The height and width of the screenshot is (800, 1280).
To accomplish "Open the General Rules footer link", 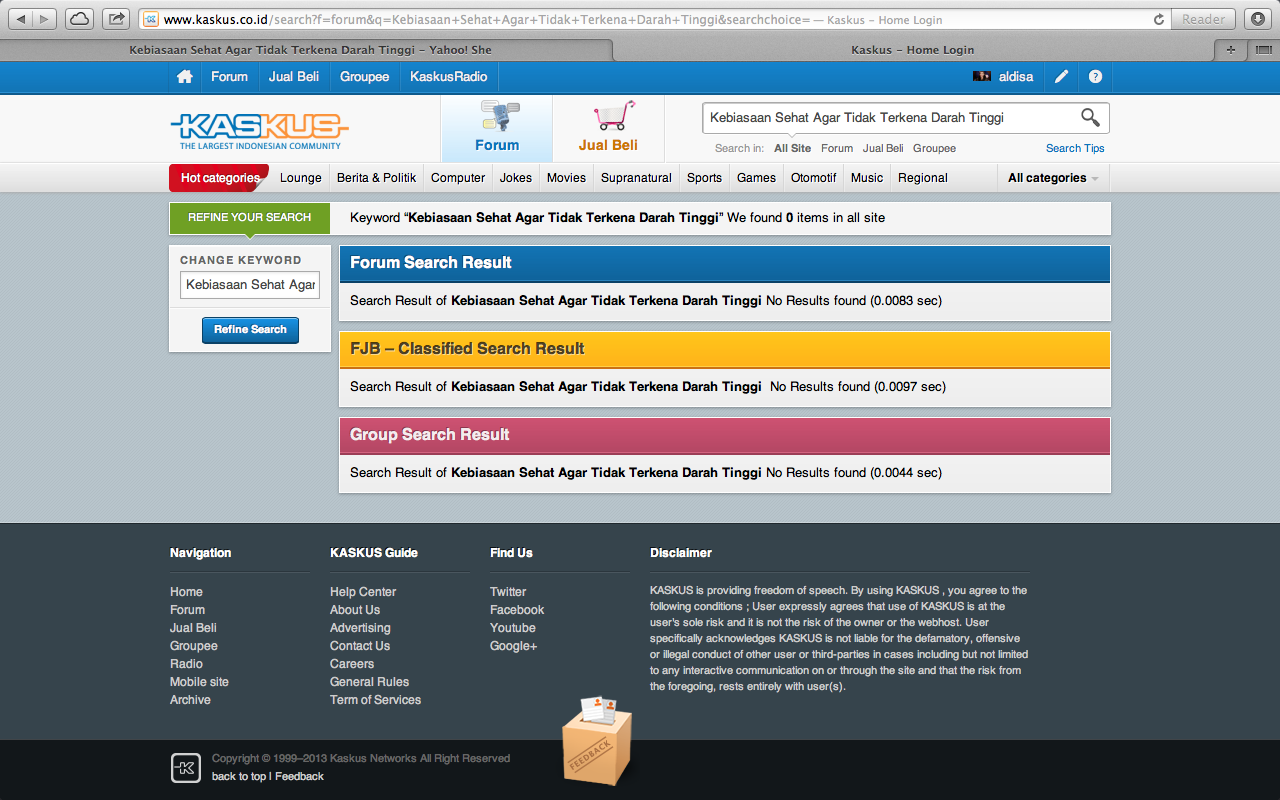I will tap(369, 682).
